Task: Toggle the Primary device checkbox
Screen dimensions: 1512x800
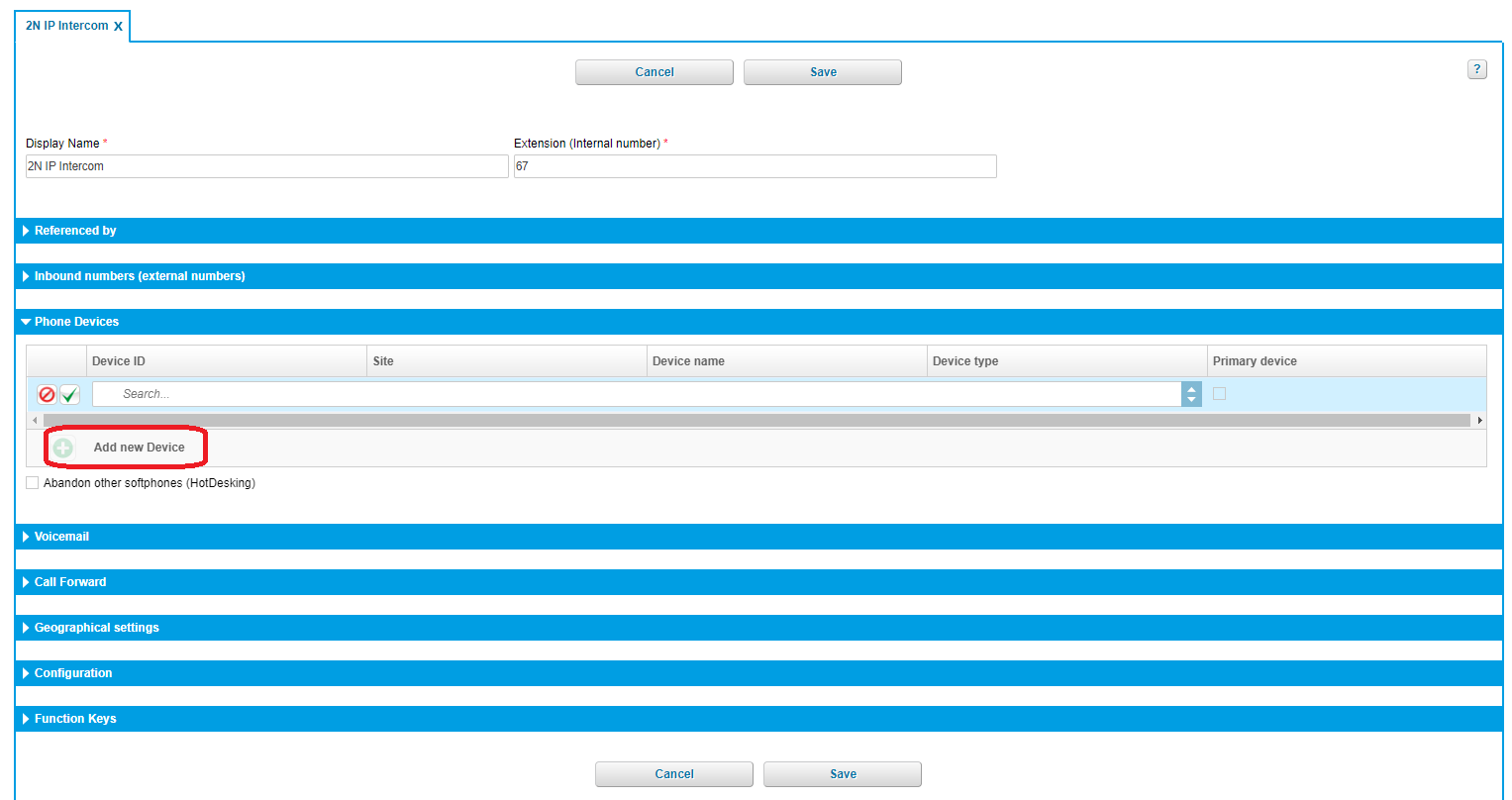Action: pyautogui.click(x=1219, y=394)
